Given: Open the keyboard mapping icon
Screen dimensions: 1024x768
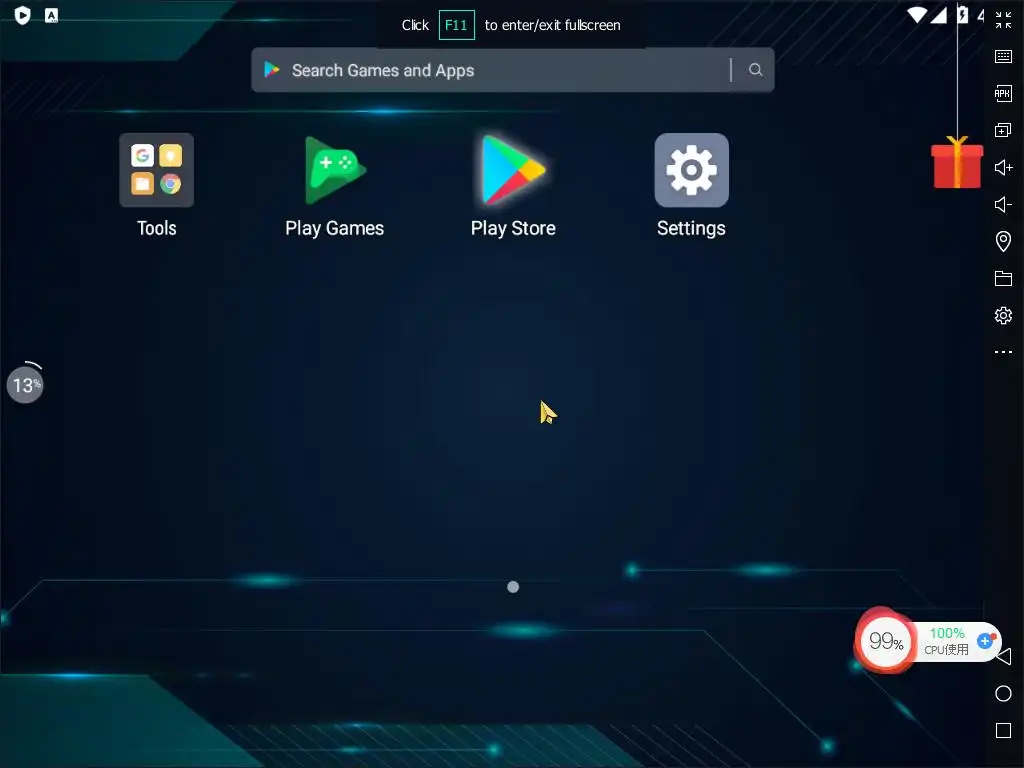Looking at the screenshot, I should tap(1003, 57).
